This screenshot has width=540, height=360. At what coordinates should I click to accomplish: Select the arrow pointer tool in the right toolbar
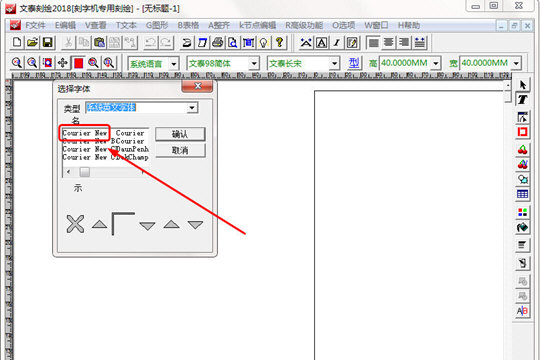(x=522, y=85)
